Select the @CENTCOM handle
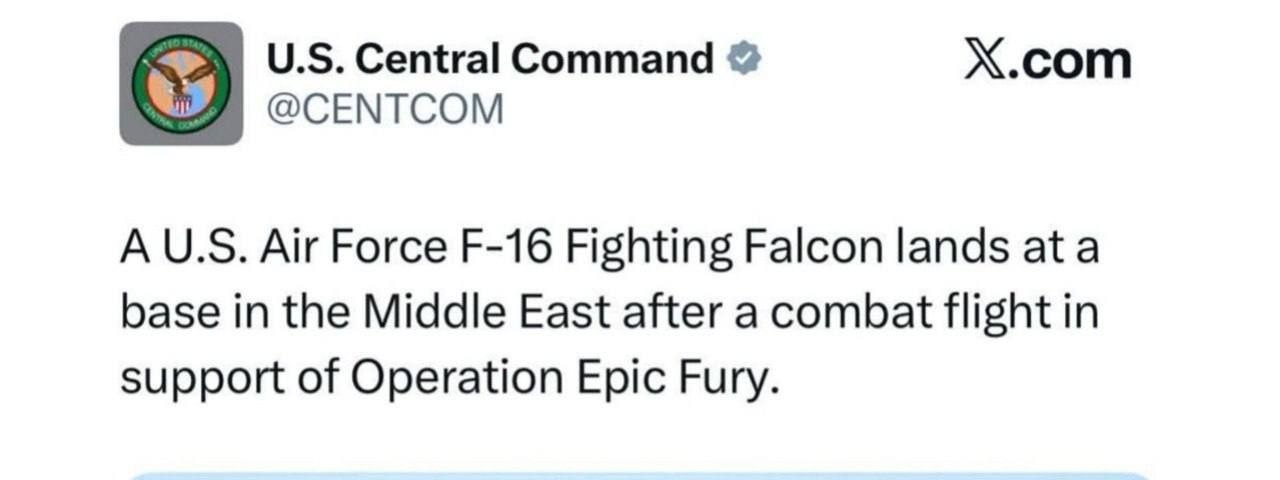 tap(384, 108)
